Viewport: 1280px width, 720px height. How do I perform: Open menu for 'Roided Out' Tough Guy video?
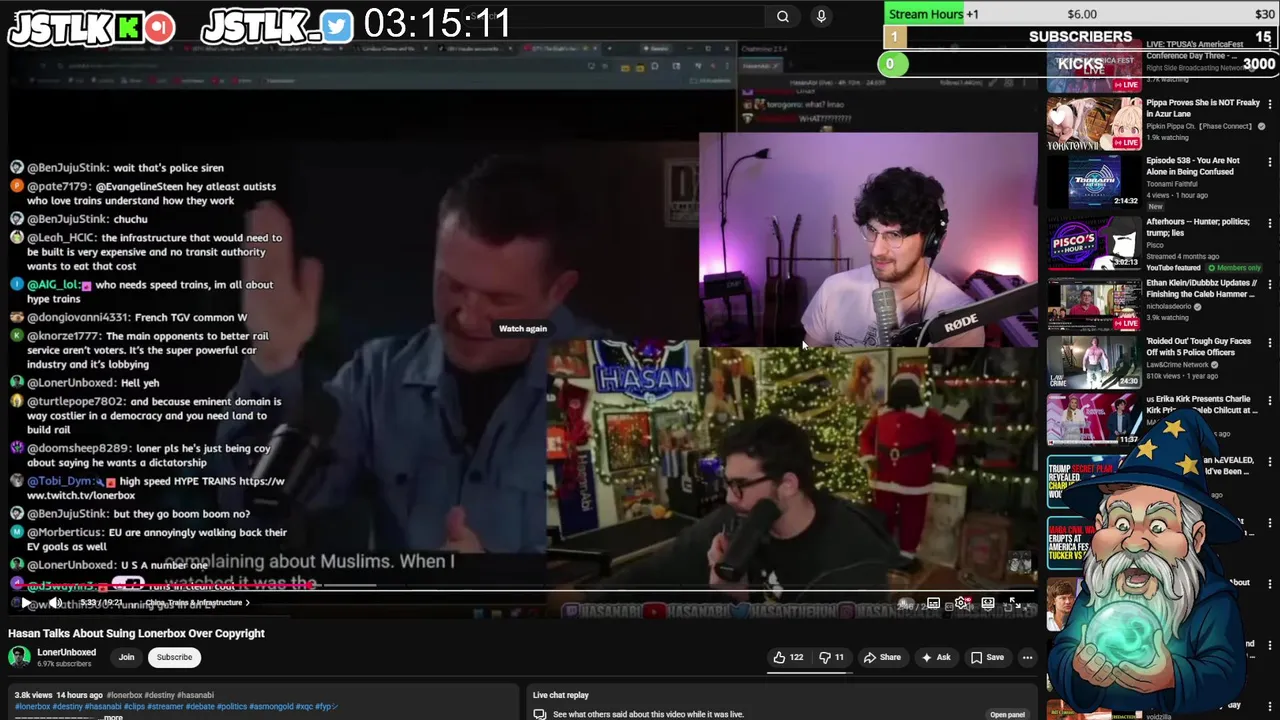[x=1270, y=342]
